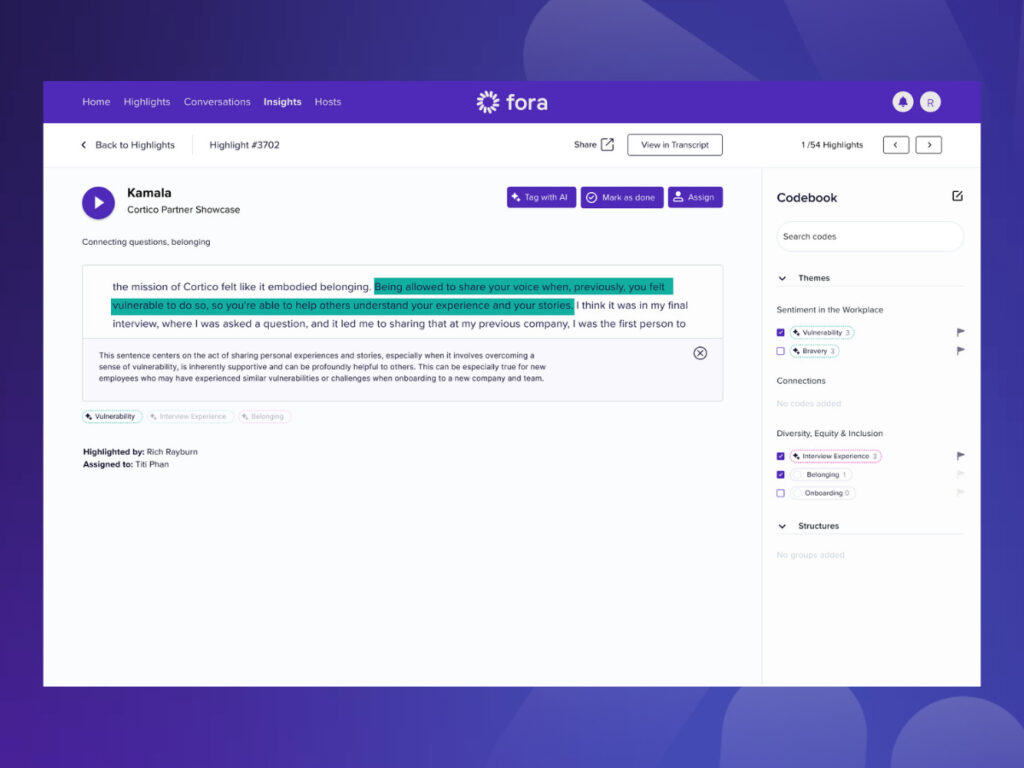Click the Belonging tag below the transcript

pos(264,417)
